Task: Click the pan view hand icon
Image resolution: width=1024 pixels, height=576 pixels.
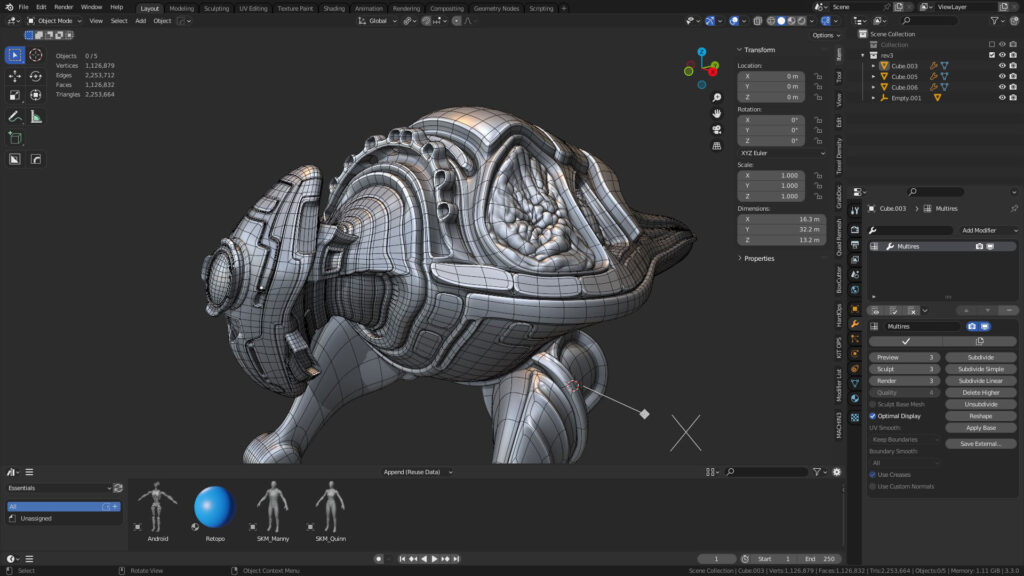Action: [x=717, y=114]
